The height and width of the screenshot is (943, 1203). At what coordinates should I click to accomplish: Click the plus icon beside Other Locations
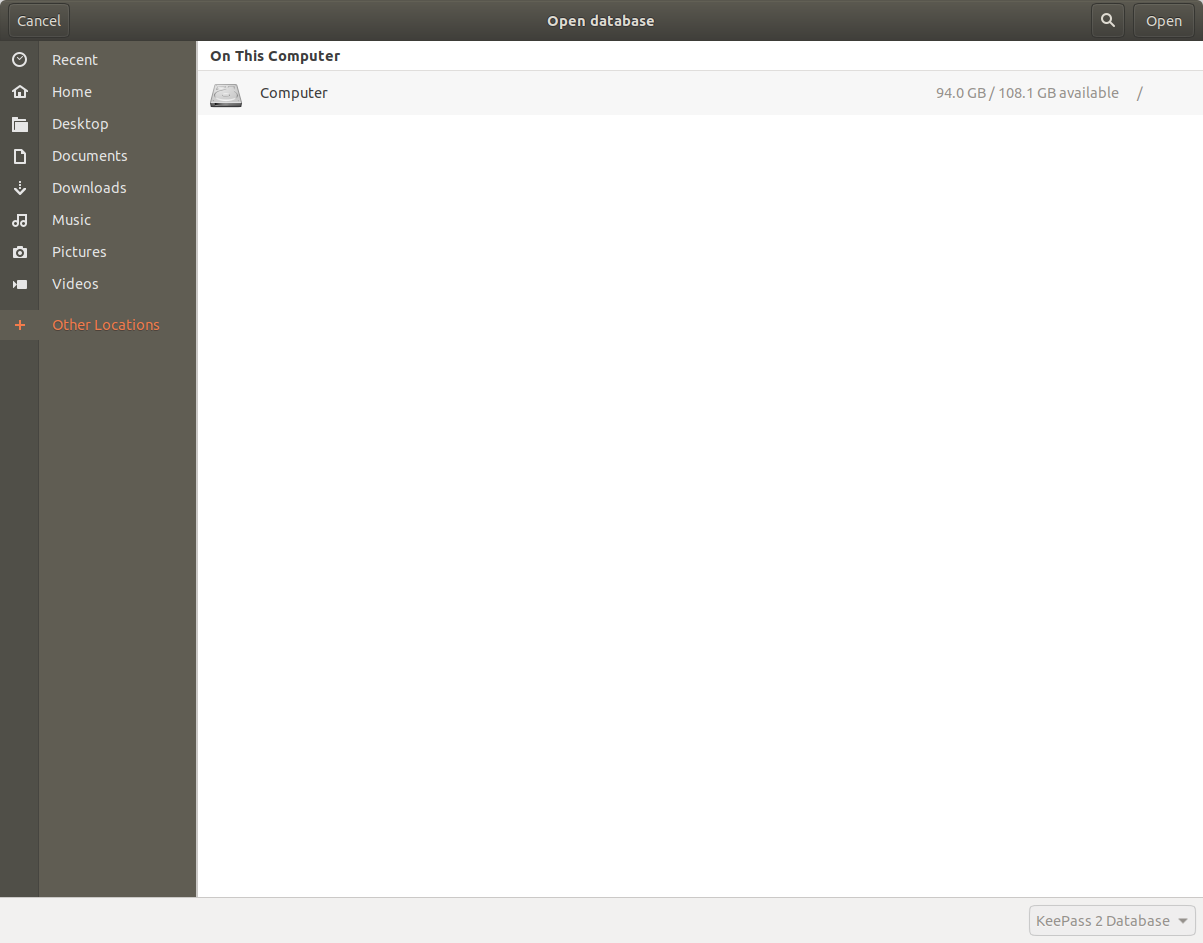pos(19,325)
